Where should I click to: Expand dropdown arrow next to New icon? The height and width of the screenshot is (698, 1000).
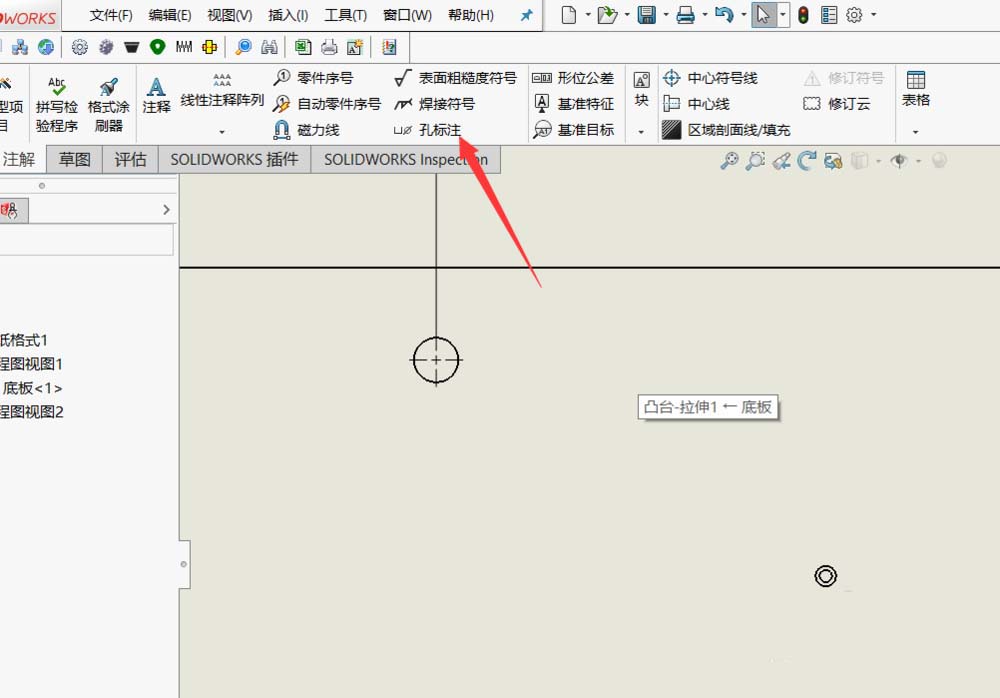pyautogui.click(x=588, y=15)
